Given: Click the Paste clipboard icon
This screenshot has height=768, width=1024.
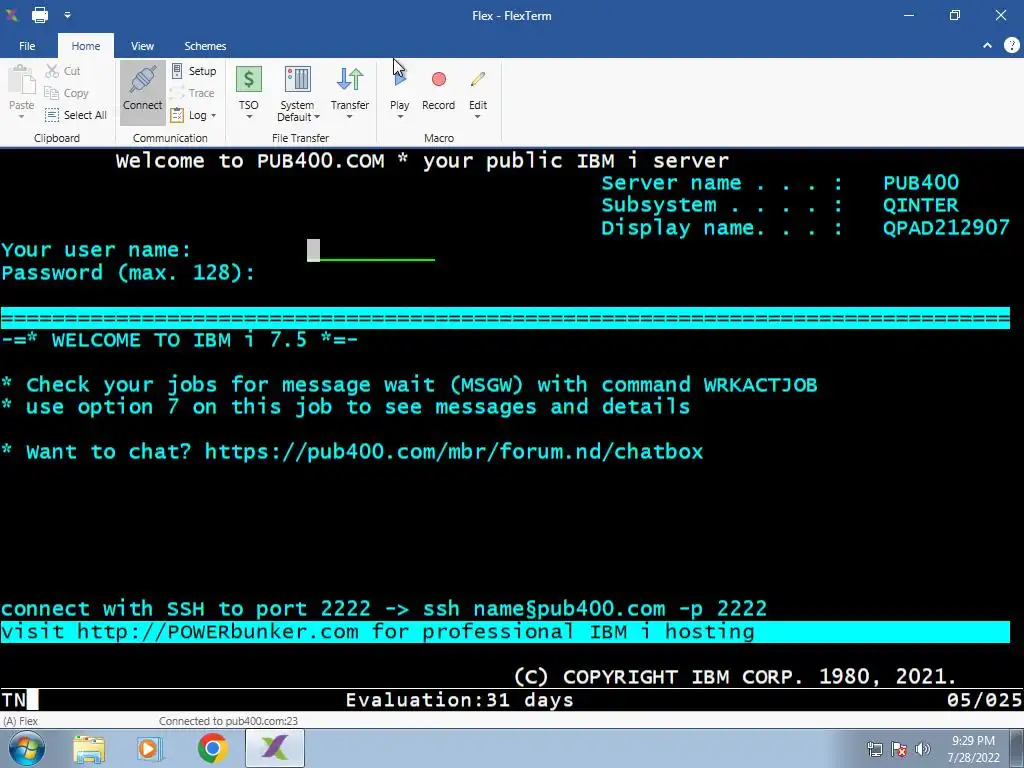Looking at the screenshot, I should (22, 80).
